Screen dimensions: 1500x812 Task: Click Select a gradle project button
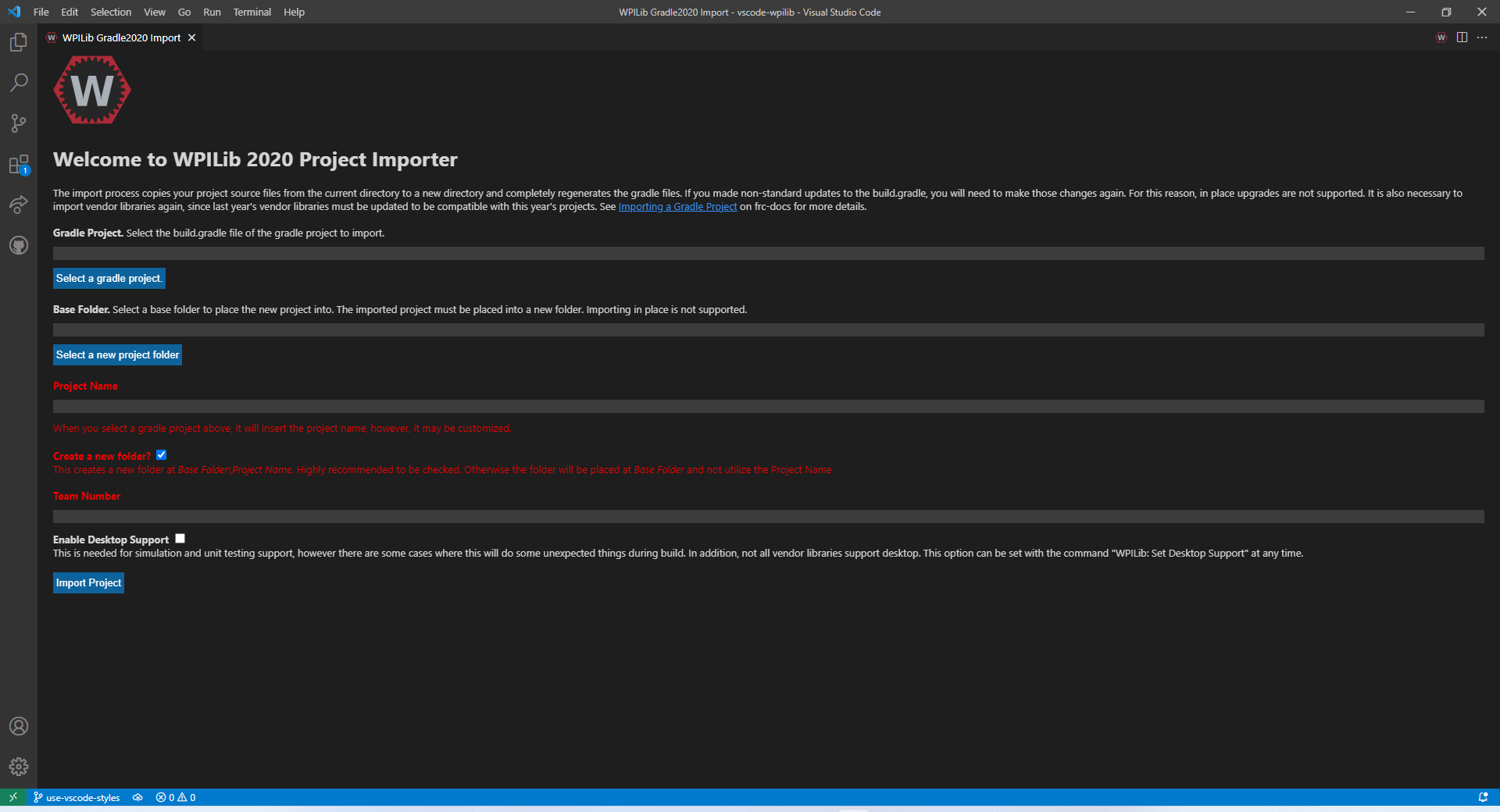pos(109,279)
